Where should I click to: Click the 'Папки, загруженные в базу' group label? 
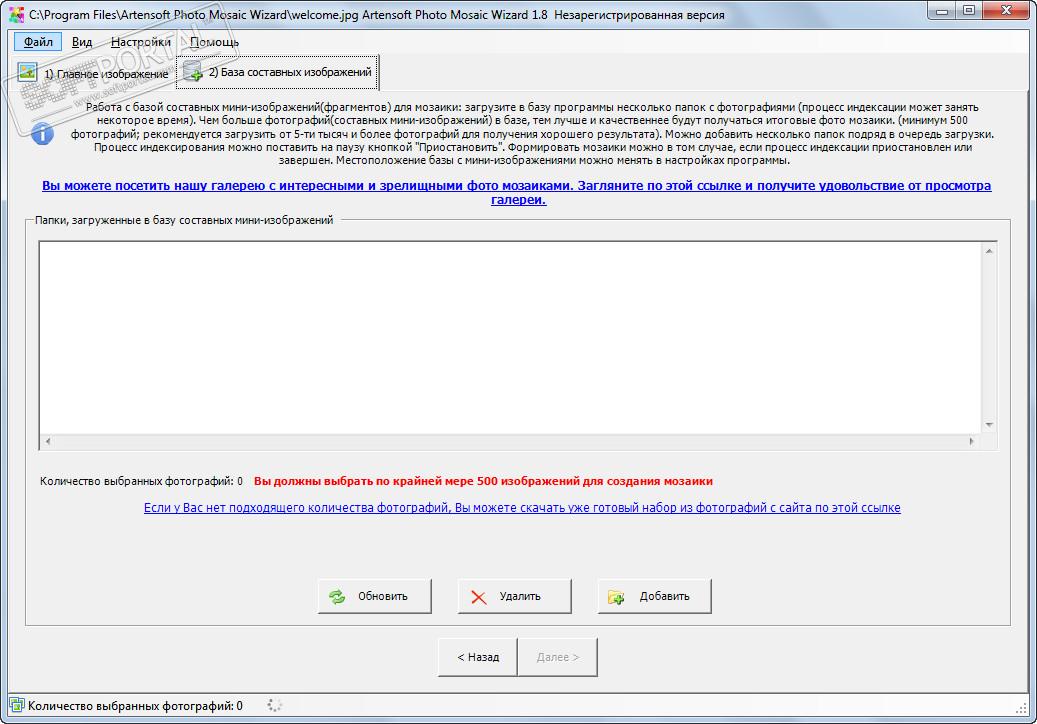coord(184,220)
